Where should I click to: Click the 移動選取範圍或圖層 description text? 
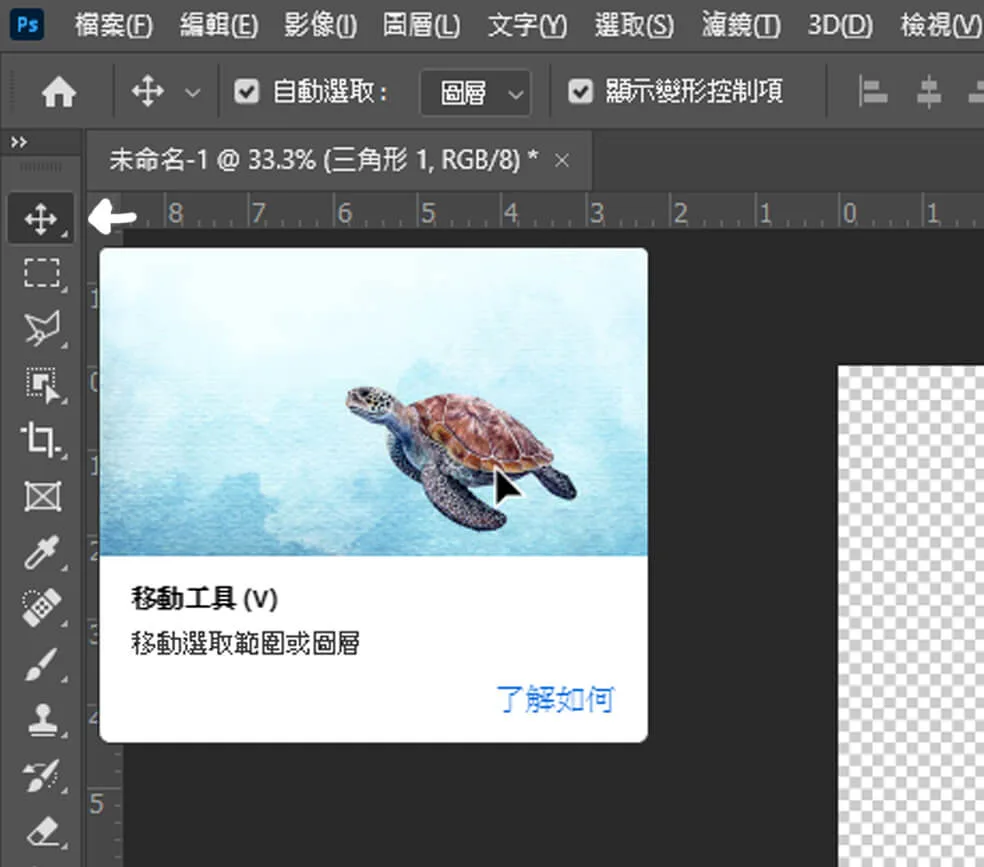[245, 643]
